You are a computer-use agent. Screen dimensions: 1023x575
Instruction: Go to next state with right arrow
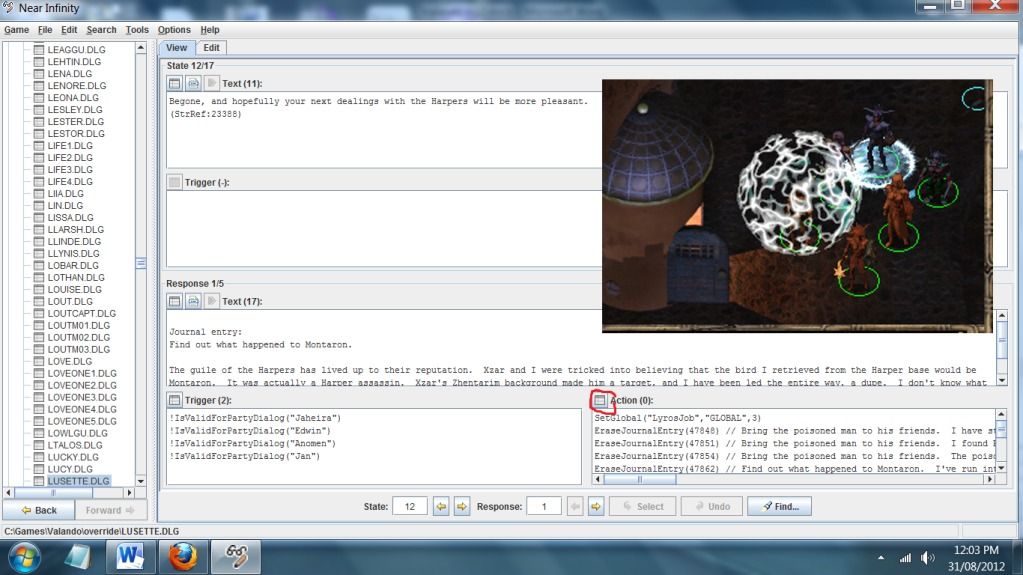(462, 507)
